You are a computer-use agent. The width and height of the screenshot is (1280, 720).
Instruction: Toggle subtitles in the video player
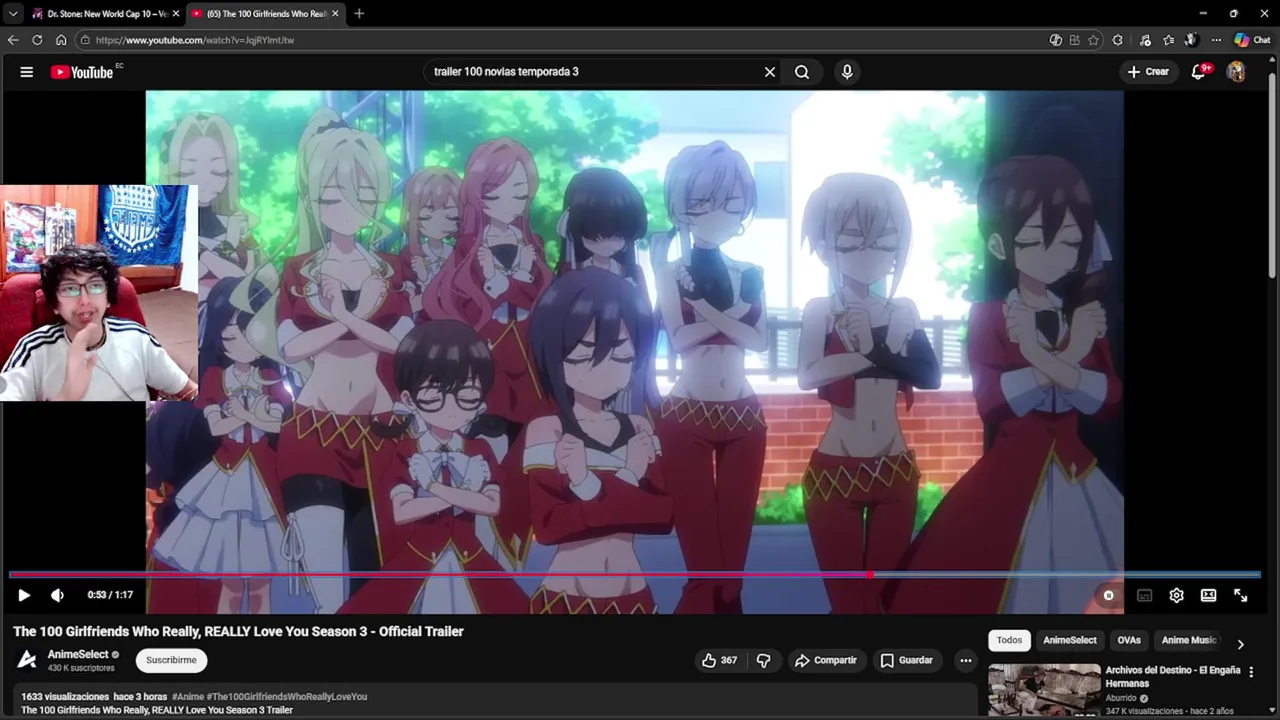(1144, 595)
